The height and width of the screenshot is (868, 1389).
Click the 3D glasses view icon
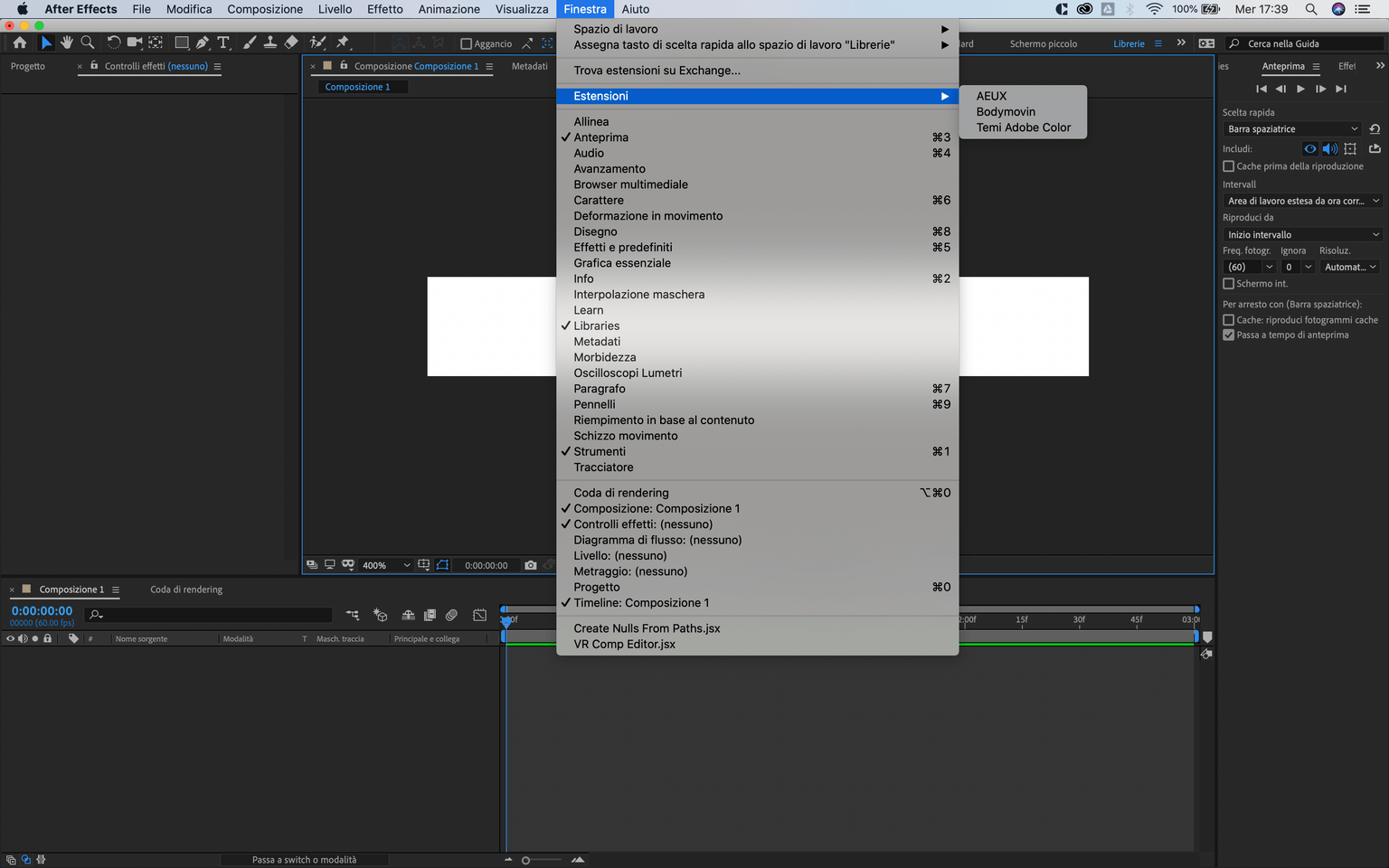(348, 565)
